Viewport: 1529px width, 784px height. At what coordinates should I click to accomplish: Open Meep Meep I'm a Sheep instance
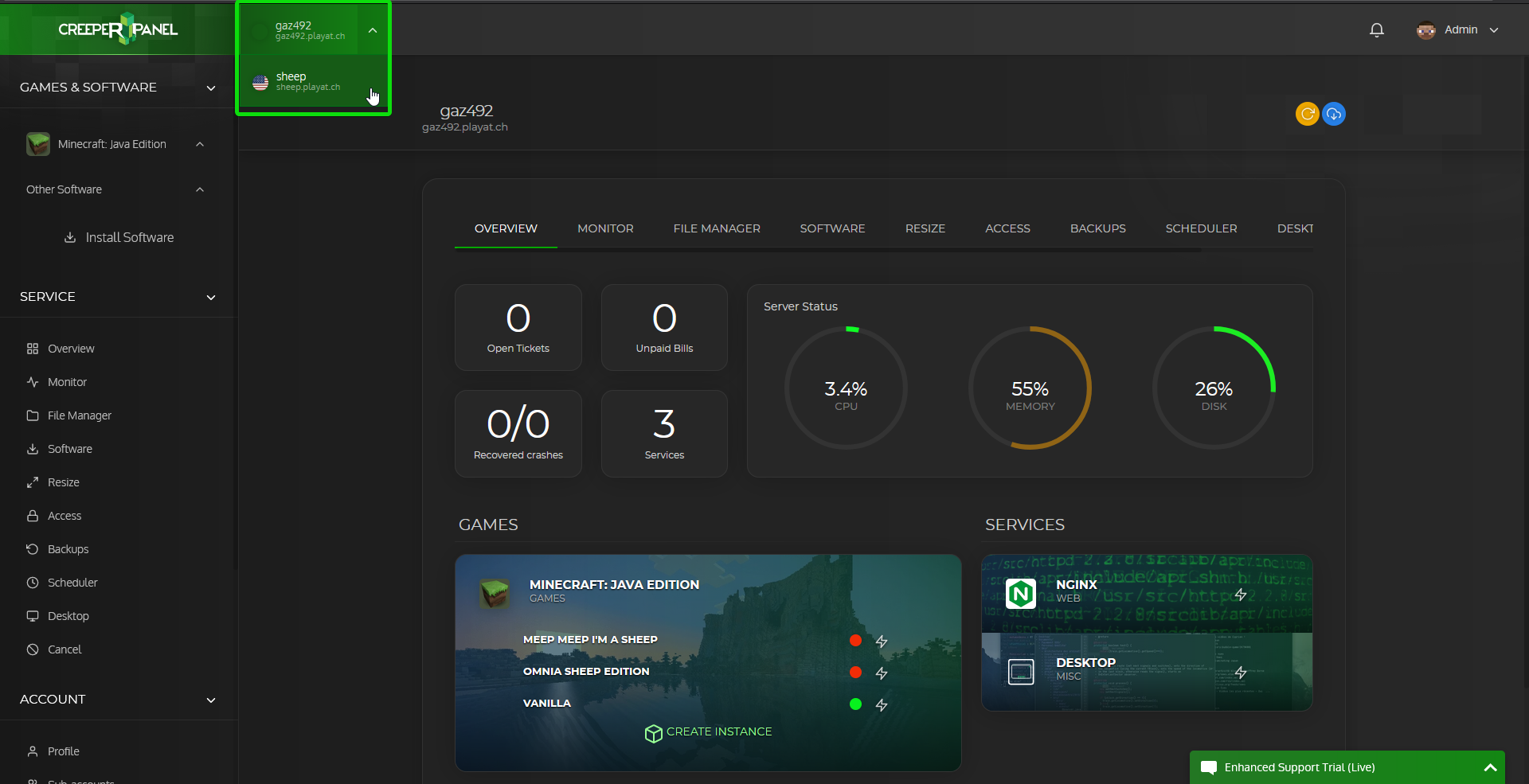pyautogui.click(x=590, y=639)
